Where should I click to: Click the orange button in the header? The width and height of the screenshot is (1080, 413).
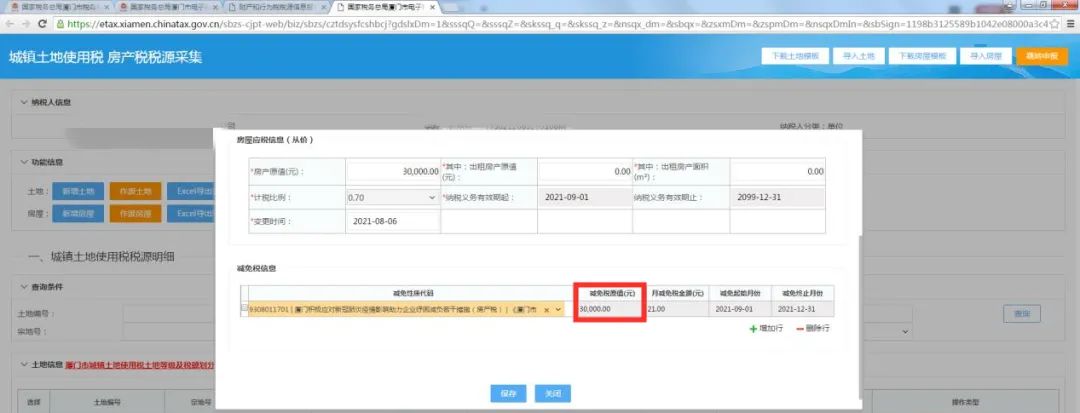(x=1042, y=56)
